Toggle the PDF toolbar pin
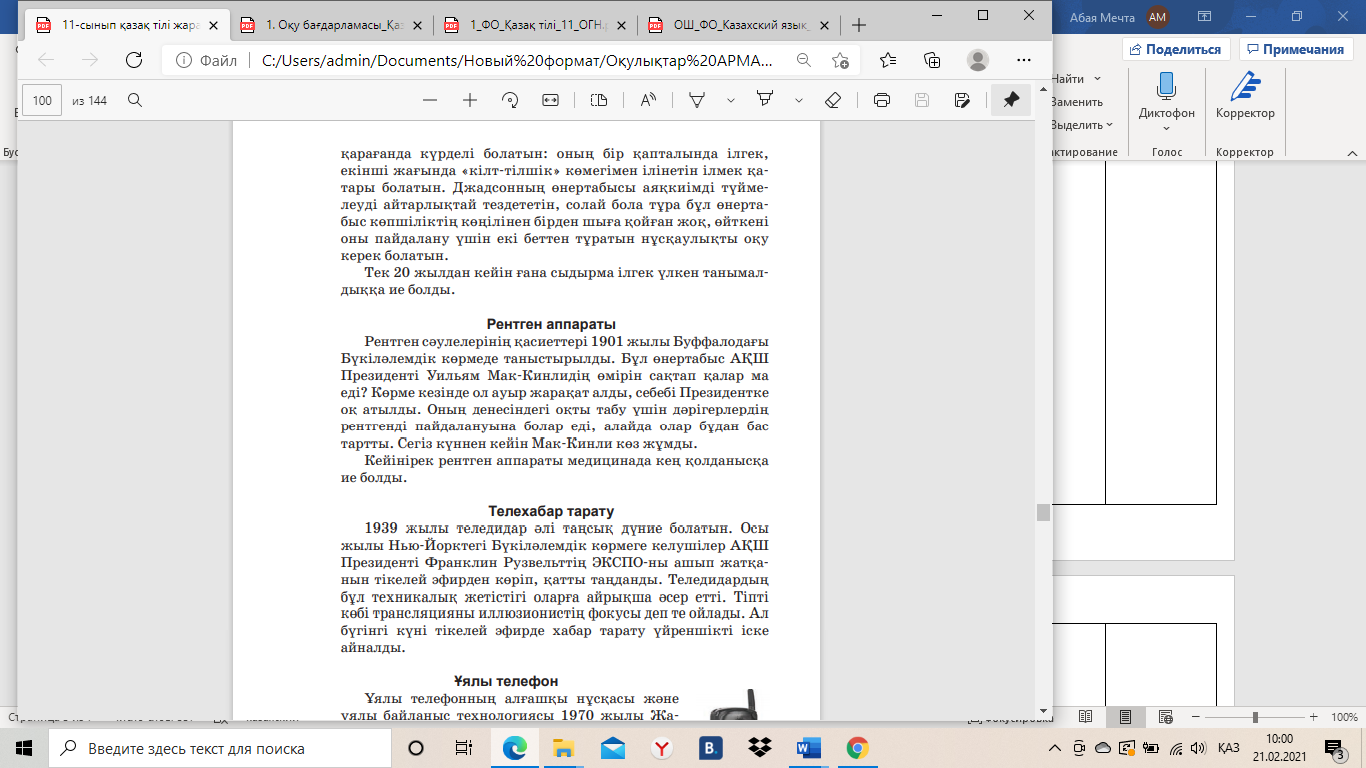The image size is (1366, 768). click(x=1011, y=100)
